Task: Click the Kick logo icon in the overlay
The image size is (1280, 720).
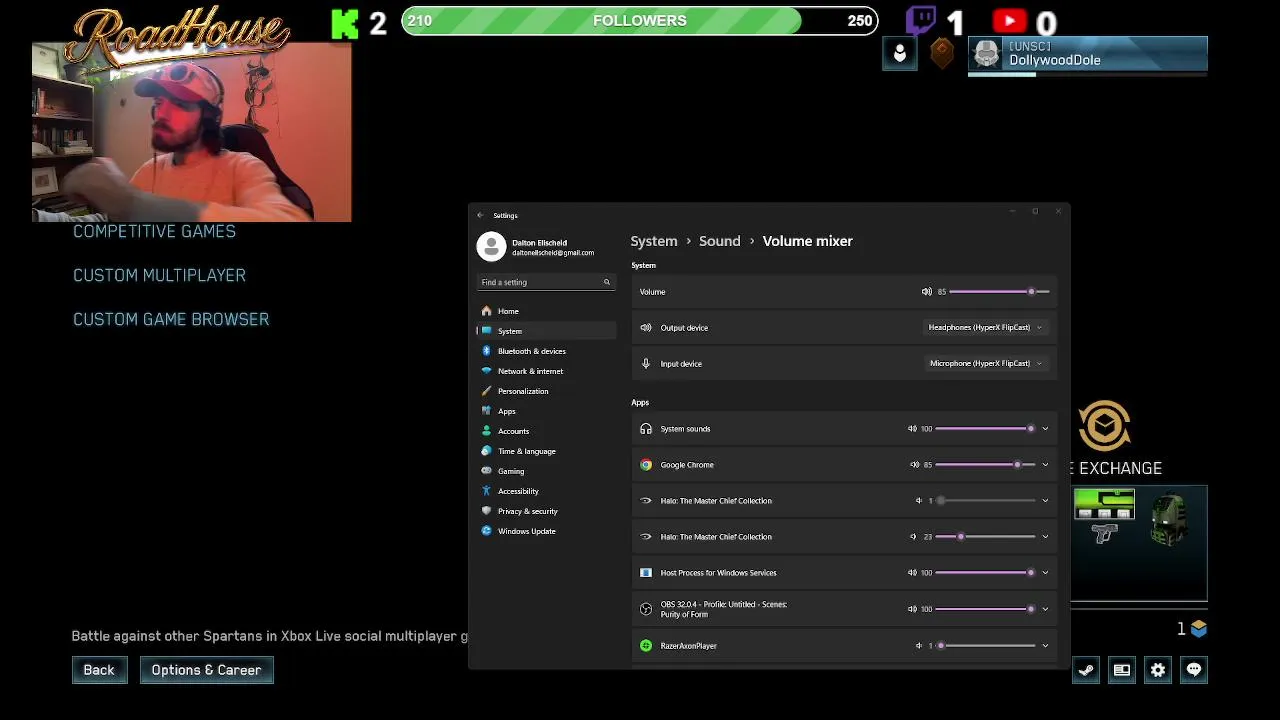Action: coord(345,24)
